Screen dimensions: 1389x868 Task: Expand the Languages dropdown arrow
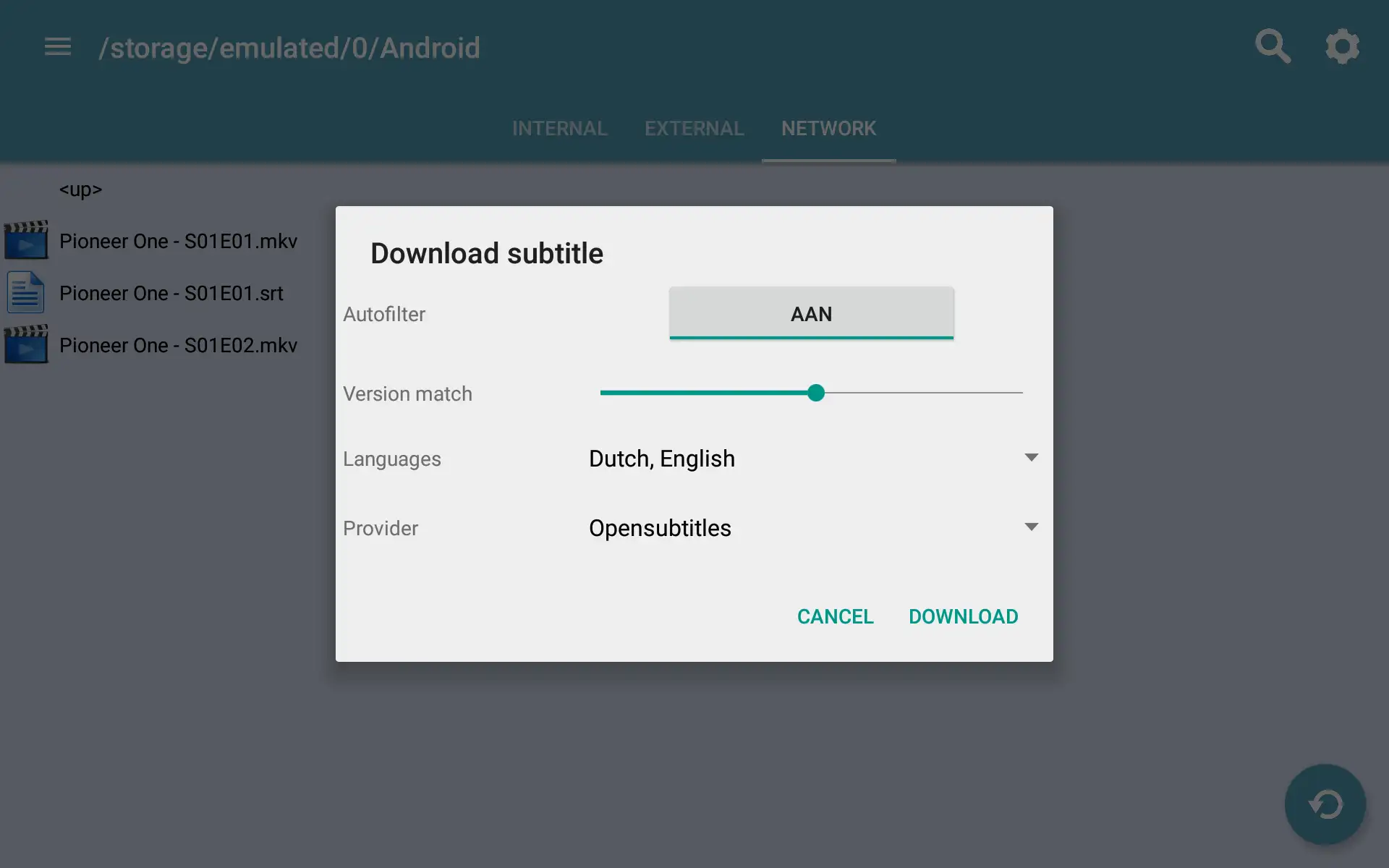point(1031,457)
